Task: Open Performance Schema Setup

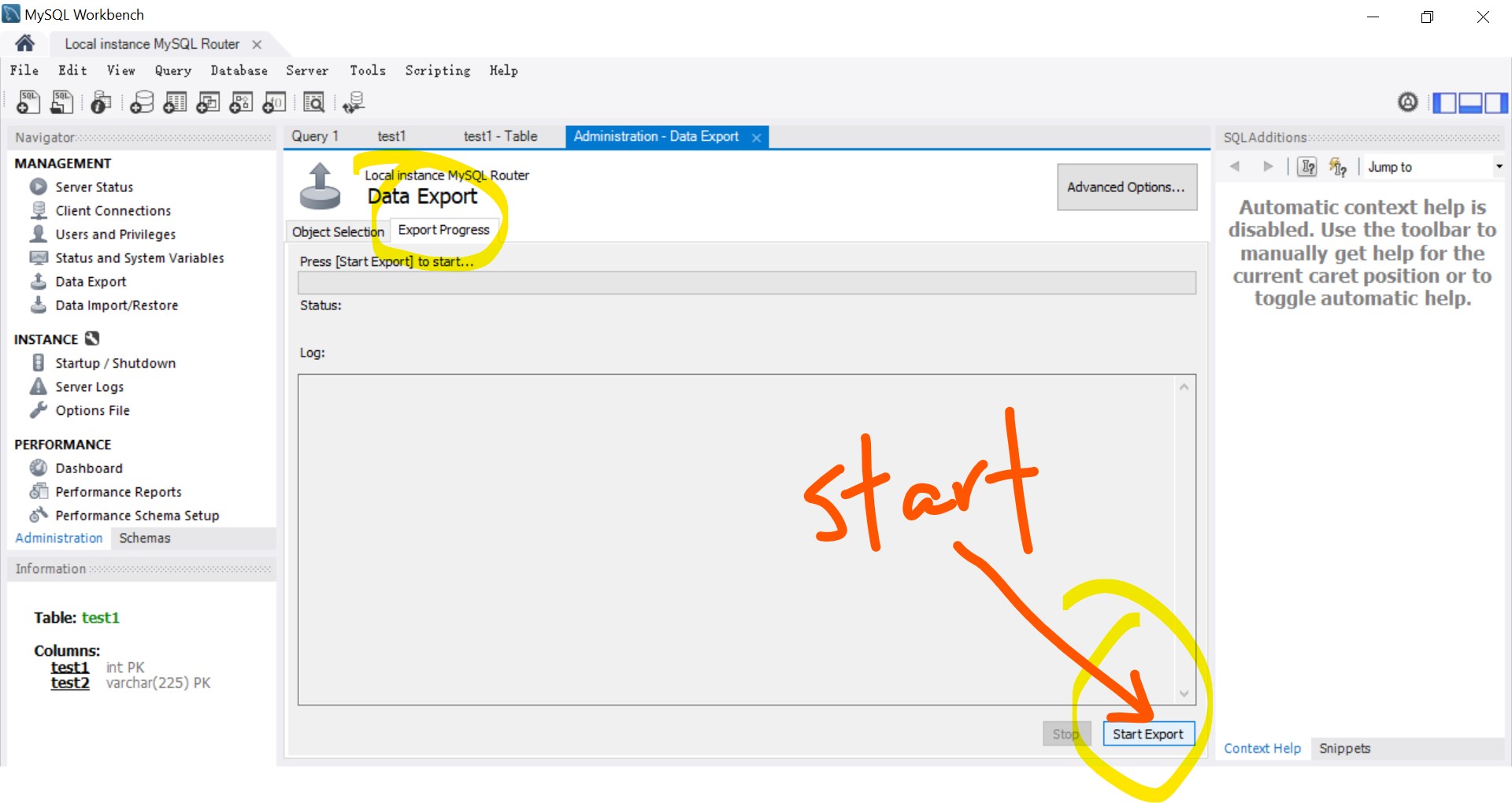Action: coord(137,516)
